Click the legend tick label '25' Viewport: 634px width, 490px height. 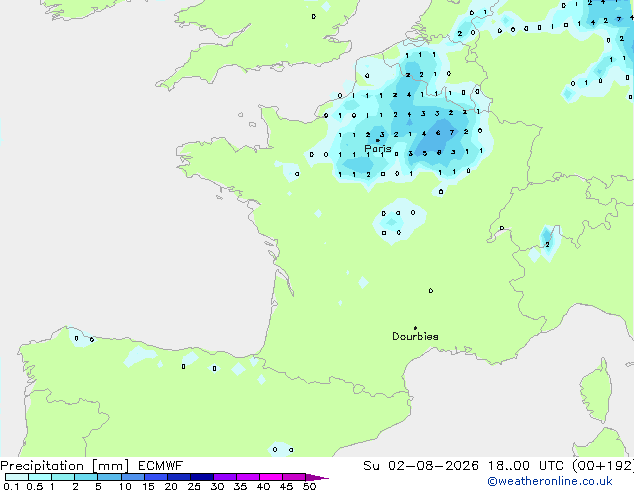point(194,486)
